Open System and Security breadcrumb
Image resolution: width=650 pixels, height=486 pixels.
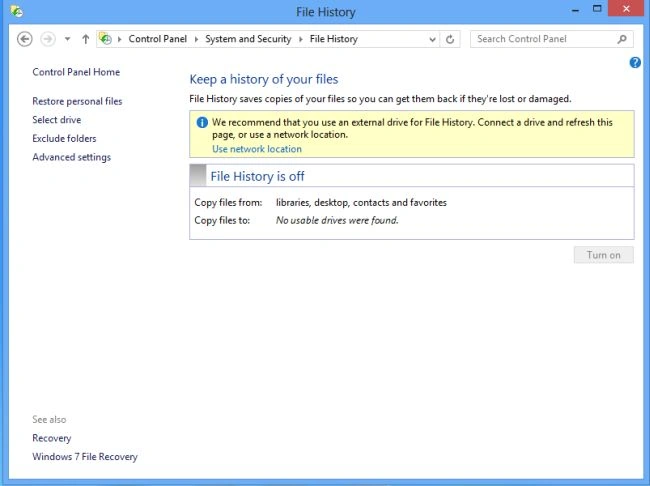tap(248, 39)
